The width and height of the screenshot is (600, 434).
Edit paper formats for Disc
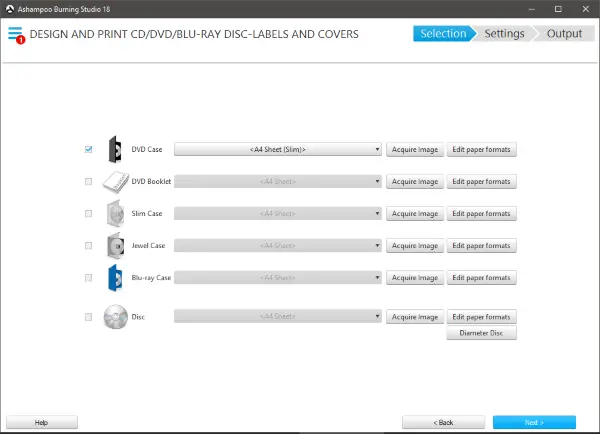481,317
